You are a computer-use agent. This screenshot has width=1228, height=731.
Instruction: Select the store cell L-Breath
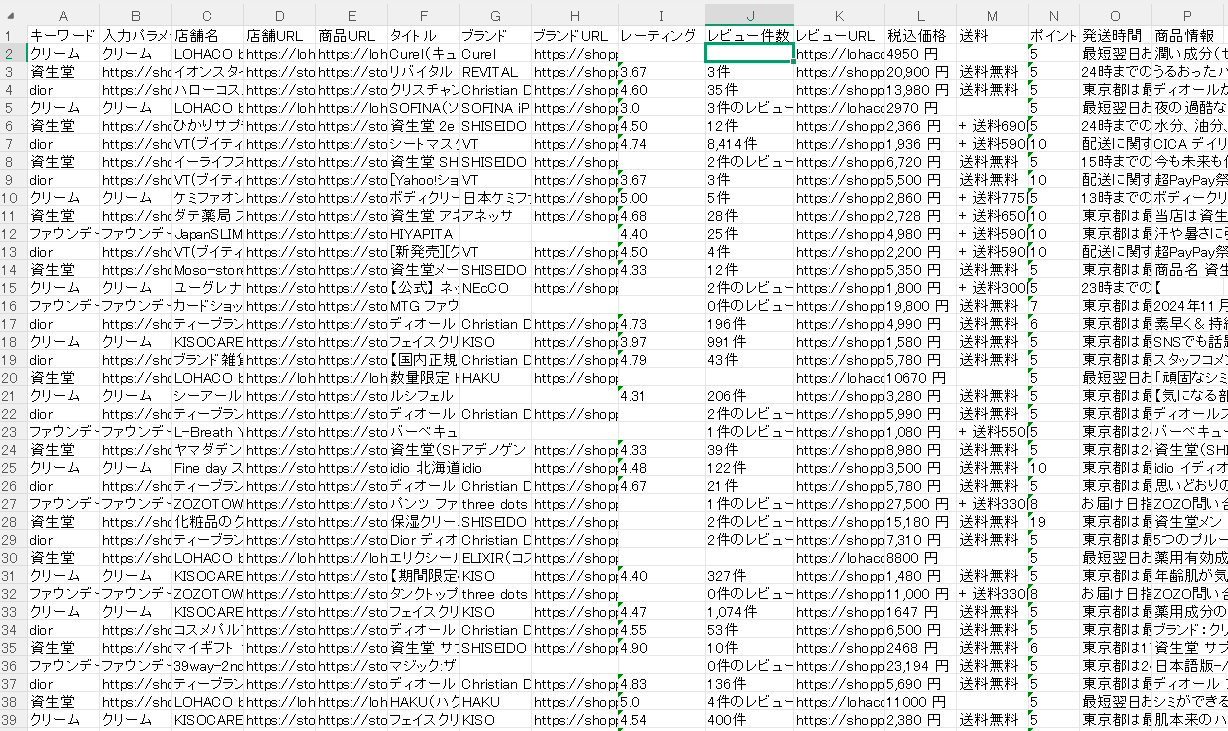(x=207, y=432)
